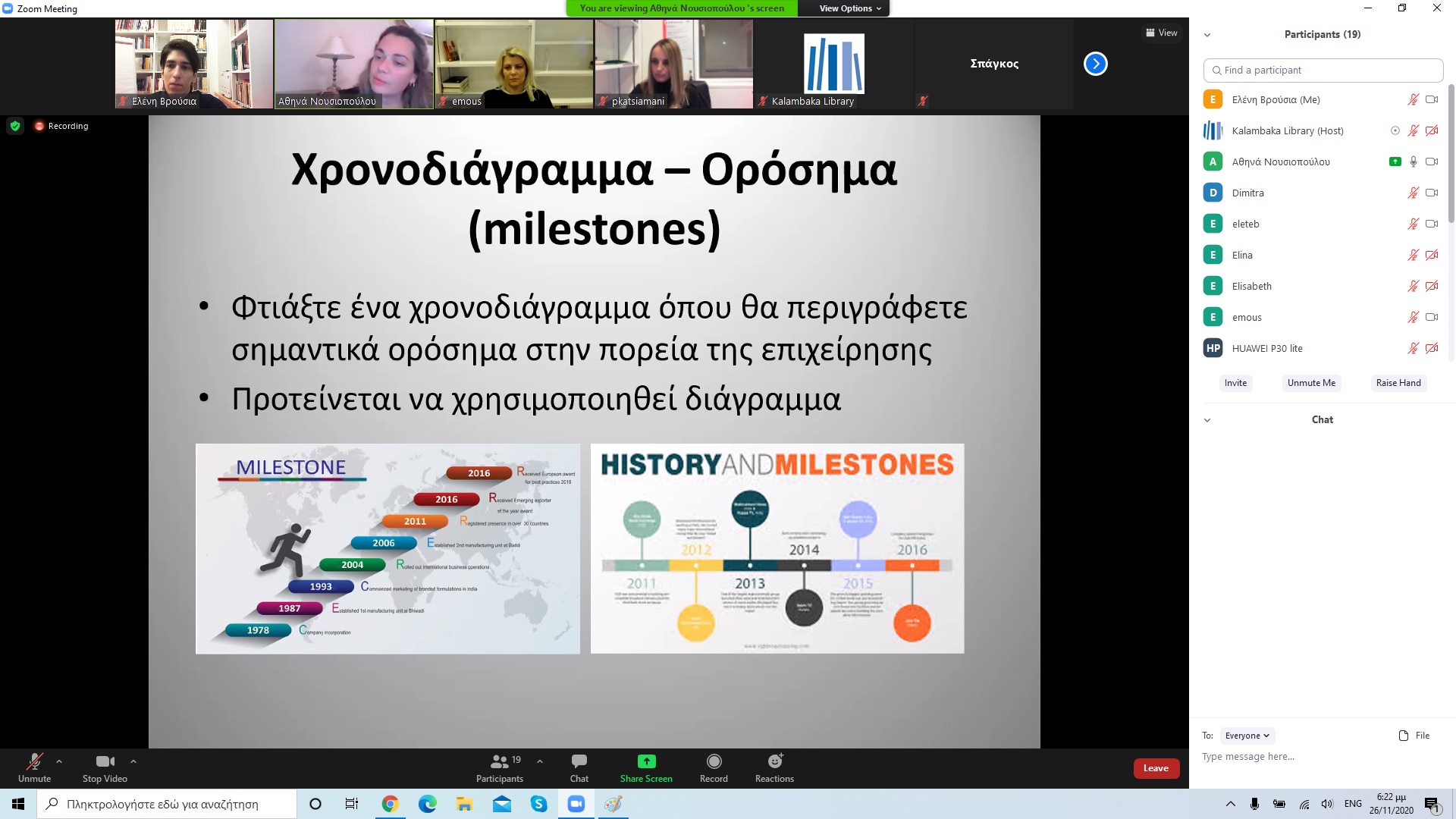Expand audio options arrow beside Unmute
Image resolution: width=1456 pixels, height=819 pixels.
(x=59, y=761)
